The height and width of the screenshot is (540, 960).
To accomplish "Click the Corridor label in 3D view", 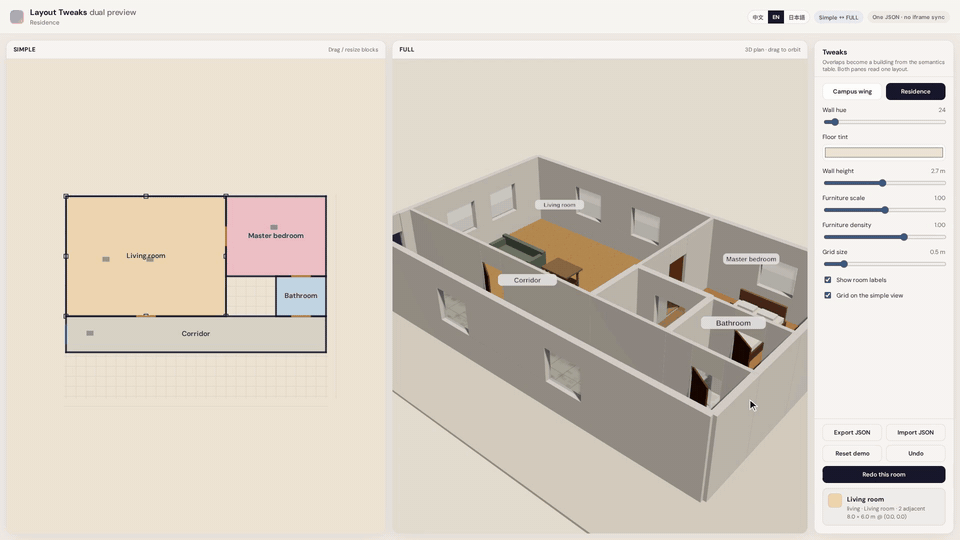I will [527, 280].
